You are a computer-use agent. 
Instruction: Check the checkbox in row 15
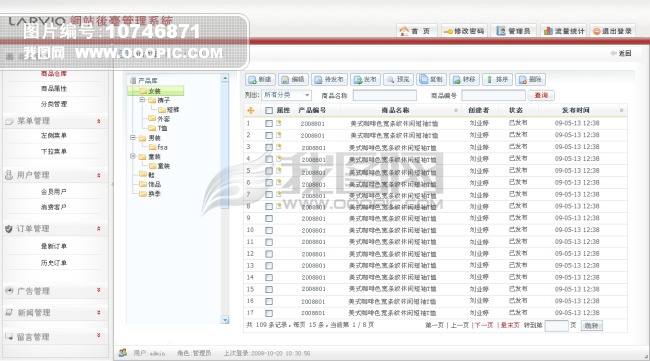(269, 289)
